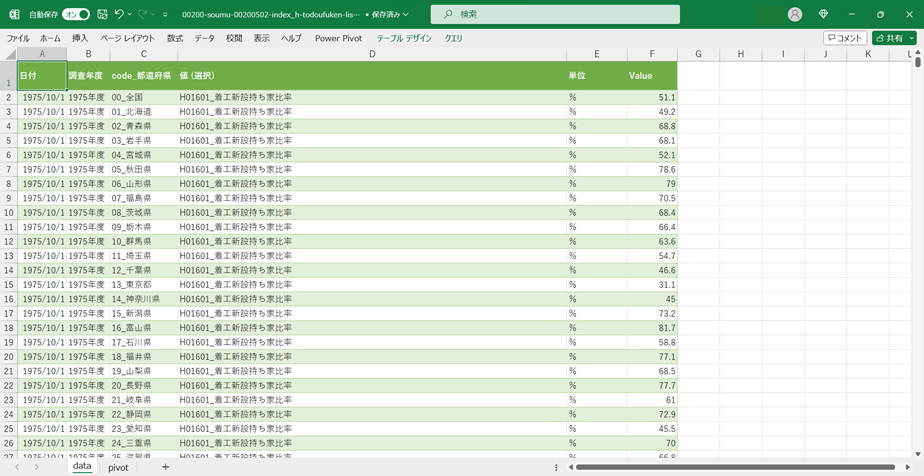The height and width of the screenshot is (476, 924).
Task: Open the テーブル デザイン ribbon tab
Action: click(x=403, y=38)
